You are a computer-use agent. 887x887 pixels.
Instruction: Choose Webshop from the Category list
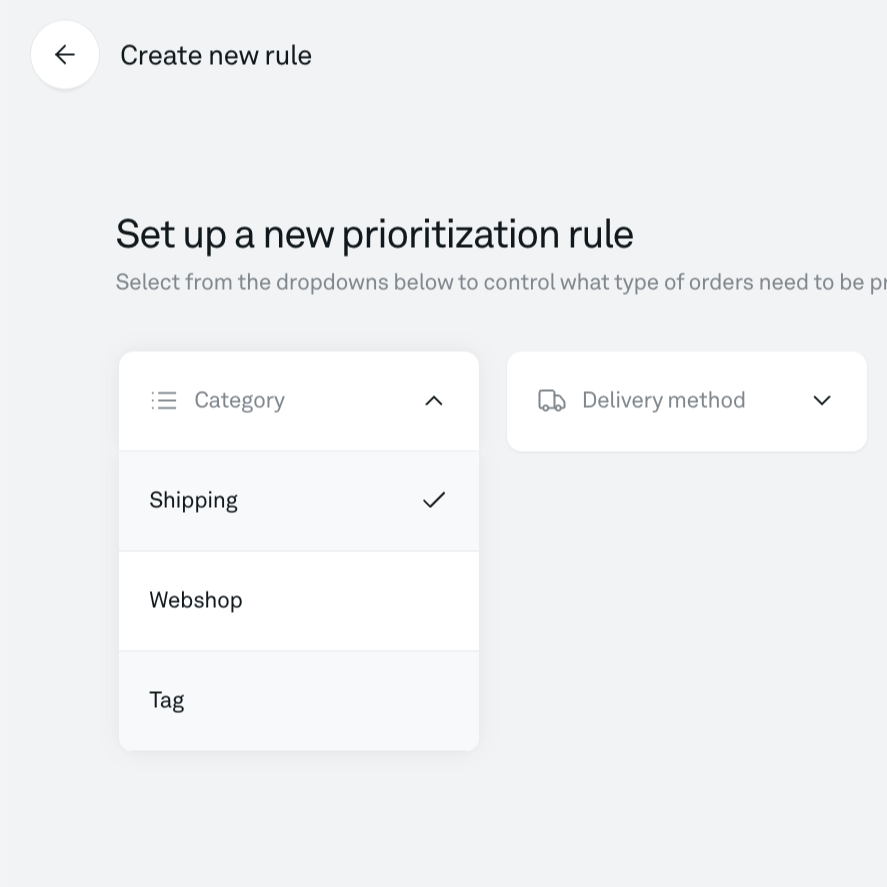[x=299, y=601]
